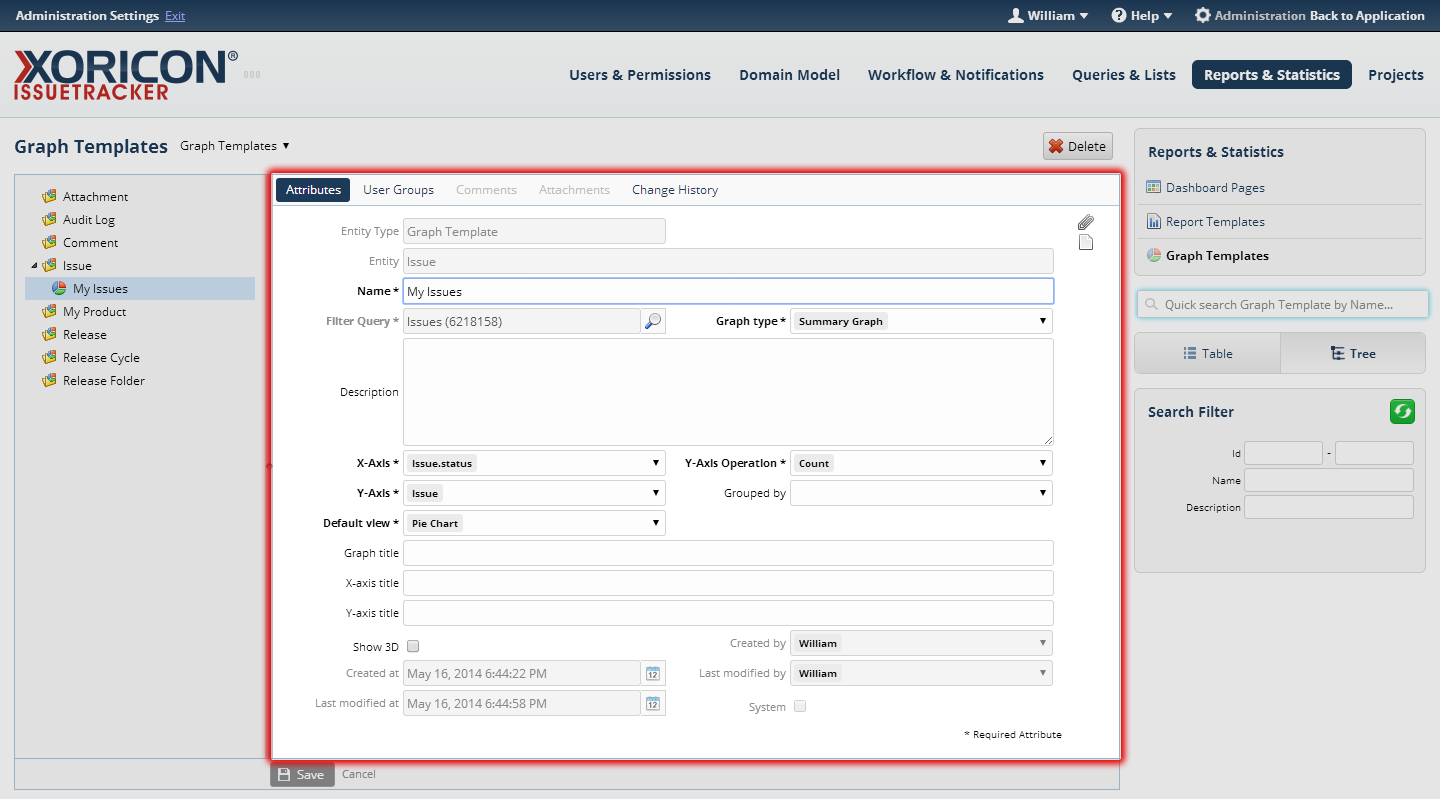Click the Release tree icon
Screen dimensions: 1440x799
pos(48,334)
